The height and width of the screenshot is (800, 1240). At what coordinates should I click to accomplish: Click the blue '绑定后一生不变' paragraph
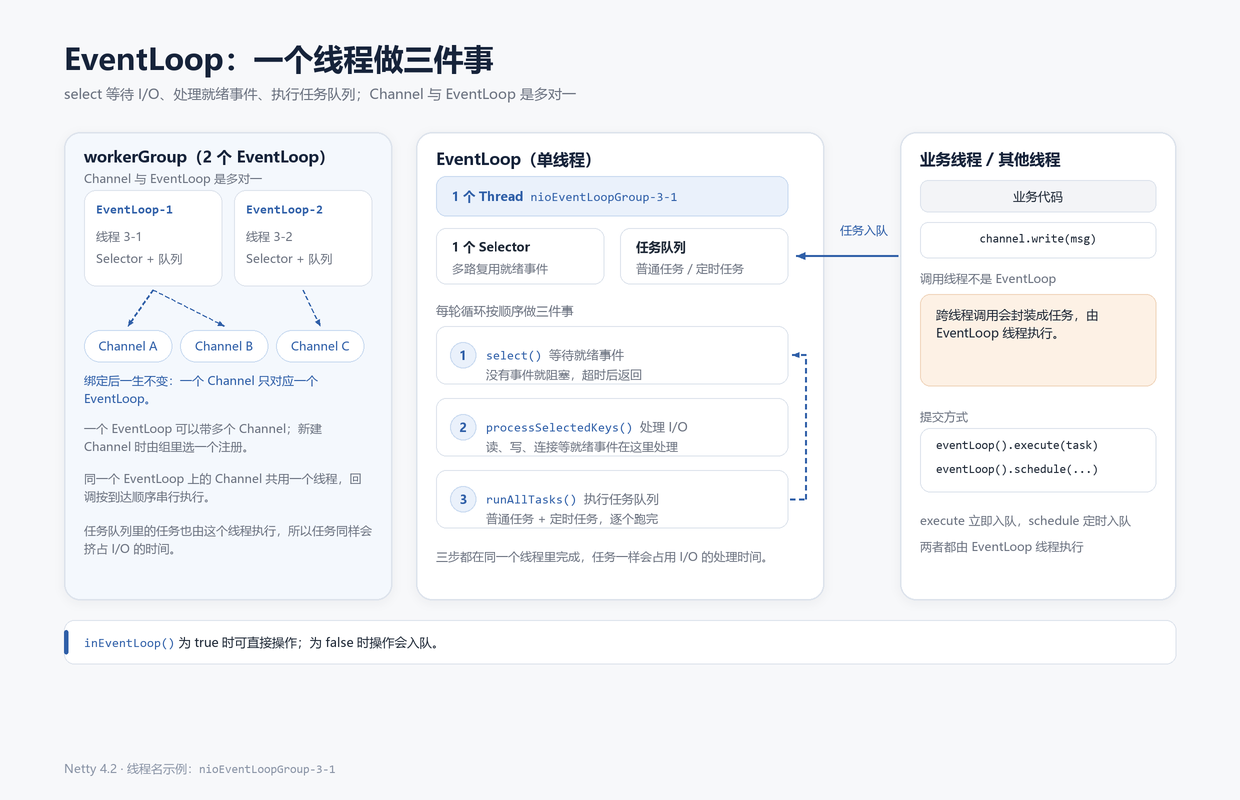pos(201,390)
